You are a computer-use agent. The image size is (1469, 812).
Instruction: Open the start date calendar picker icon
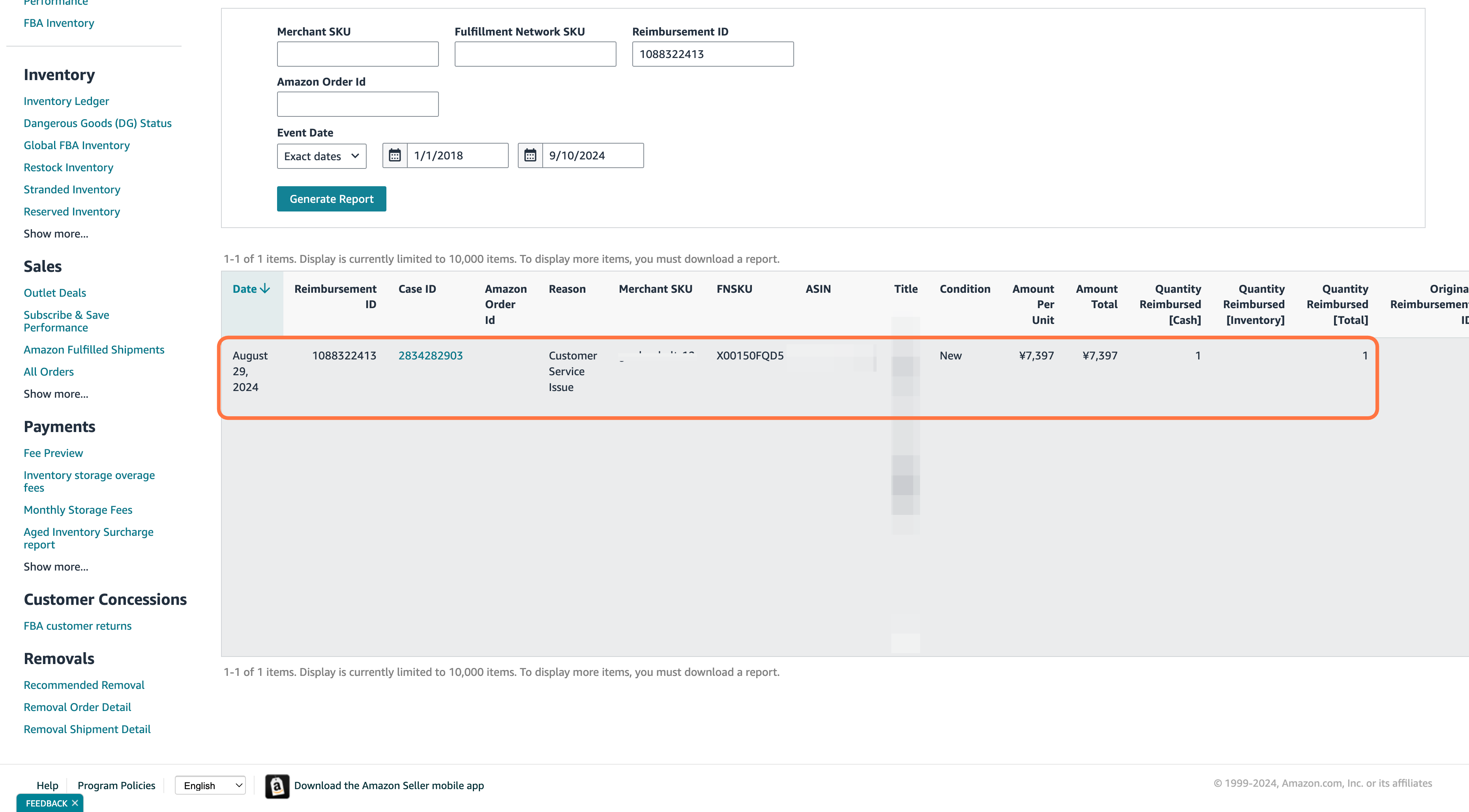pyautogui.click(x=395, y=155)
